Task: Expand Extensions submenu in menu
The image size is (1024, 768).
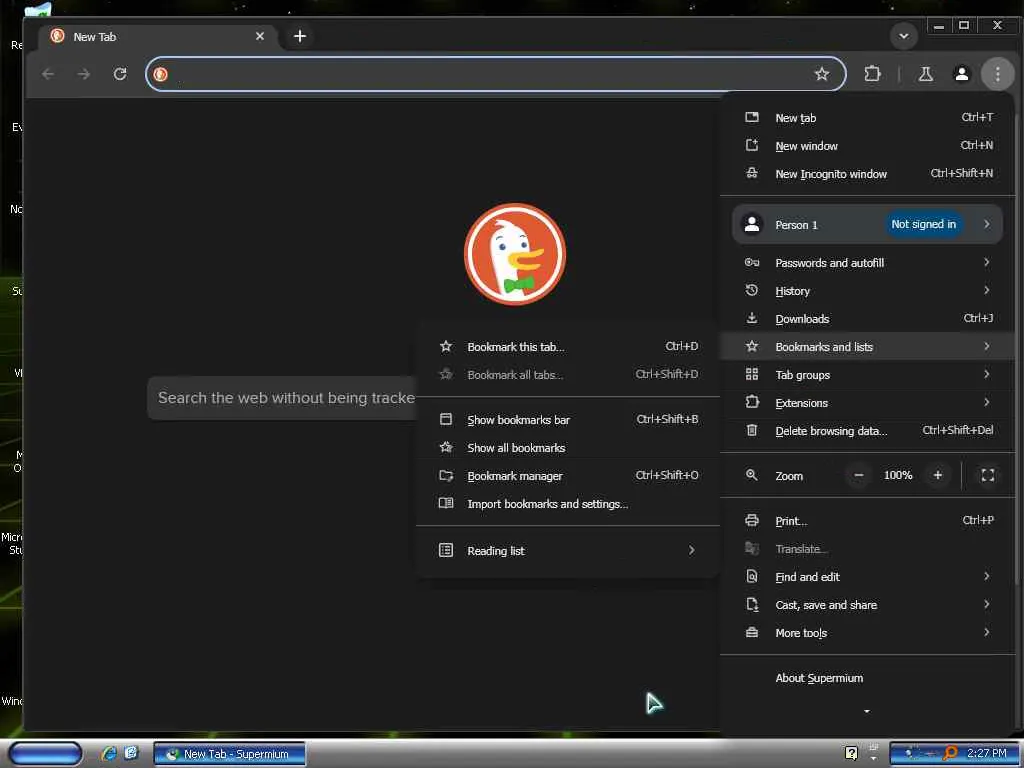Action: (868, 403)
